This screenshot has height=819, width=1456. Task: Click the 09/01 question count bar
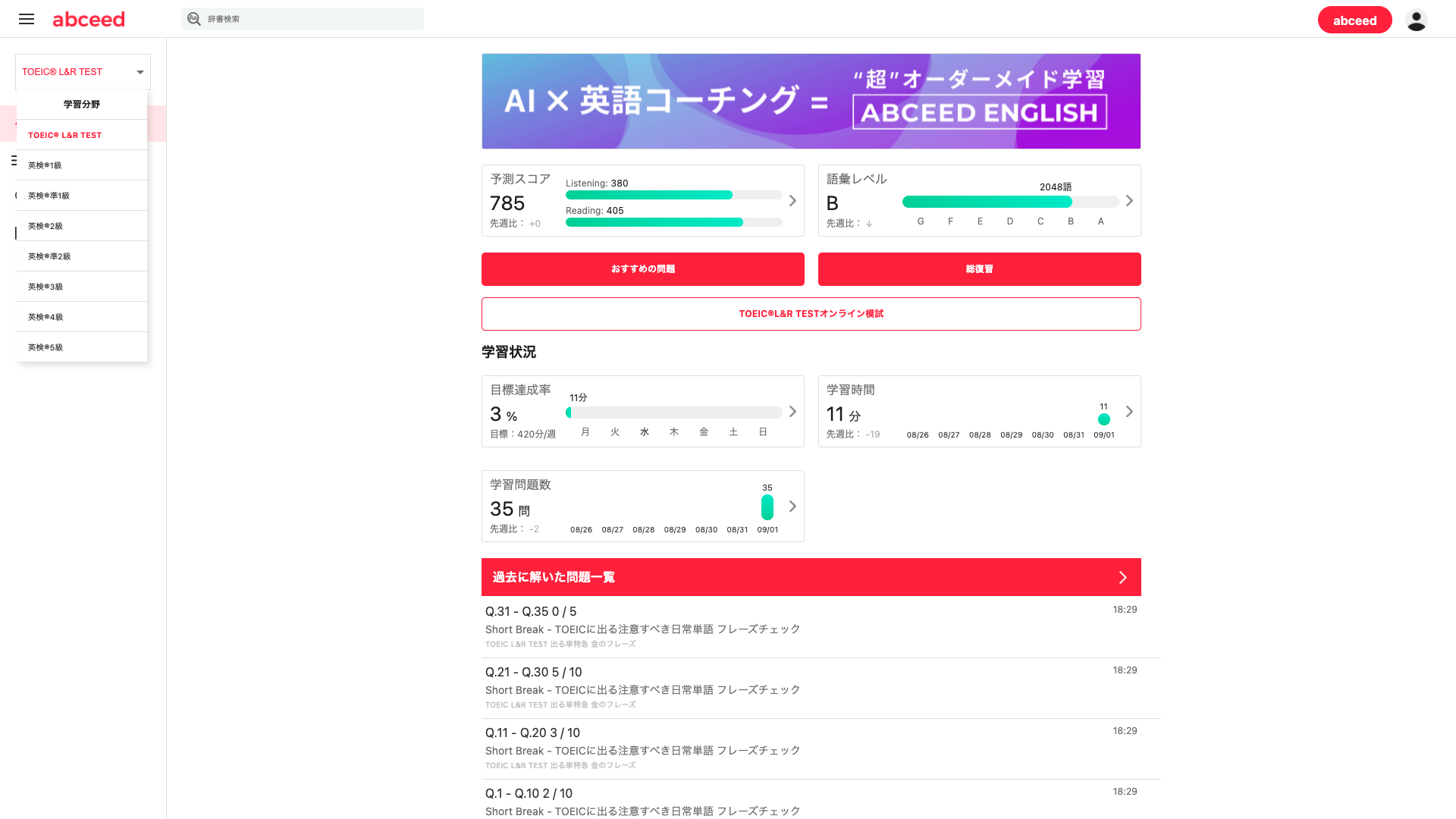767,507
